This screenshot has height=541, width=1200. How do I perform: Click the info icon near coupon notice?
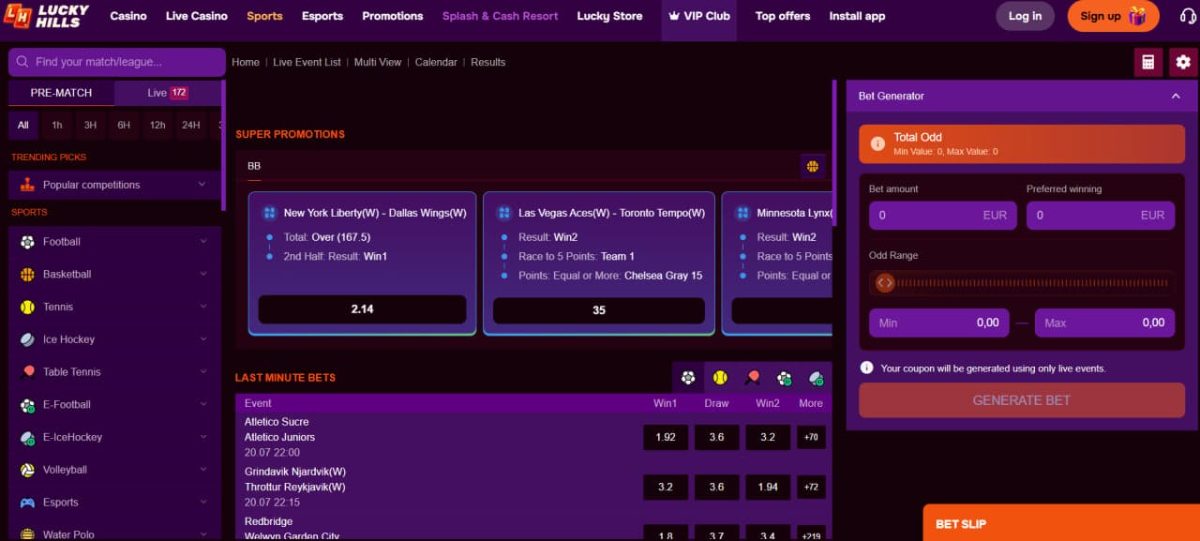866,368
